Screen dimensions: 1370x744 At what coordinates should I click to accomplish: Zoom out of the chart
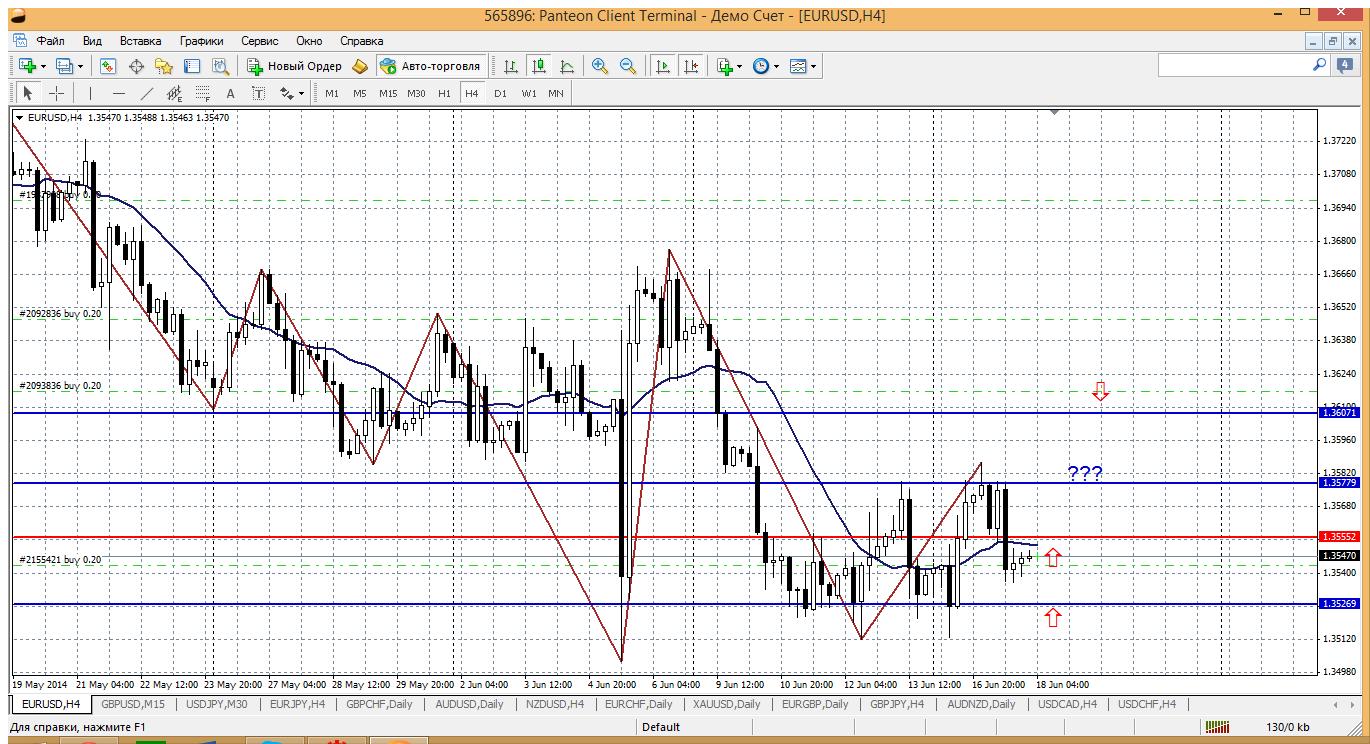click(x=628, y=66)
